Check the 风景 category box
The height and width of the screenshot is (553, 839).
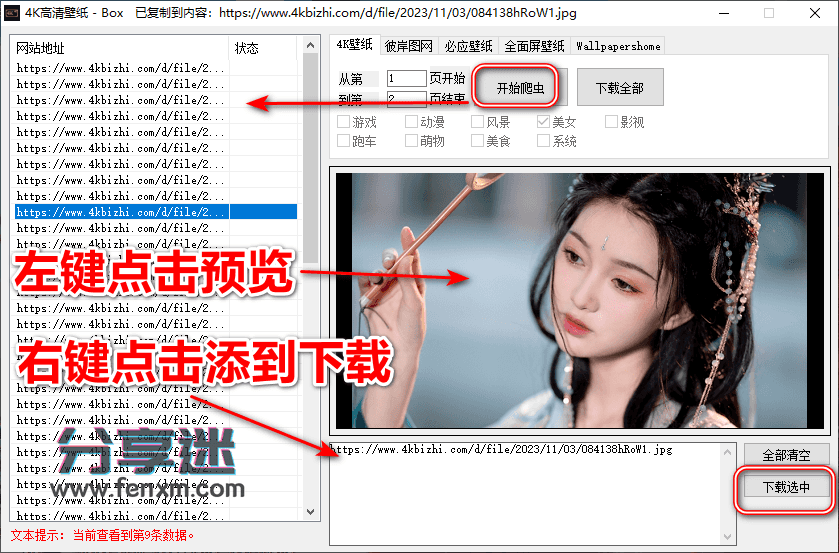[478, 123]
